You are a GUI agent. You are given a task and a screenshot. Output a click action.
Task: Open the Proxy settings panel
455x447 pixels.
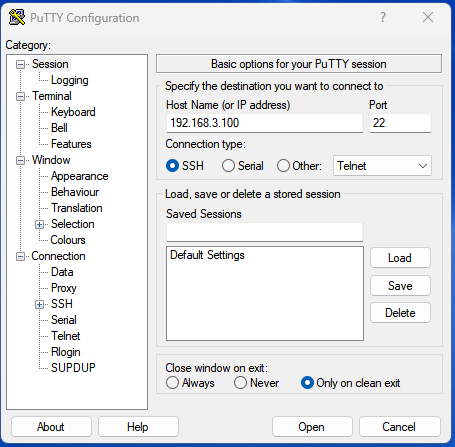[64, 288]
